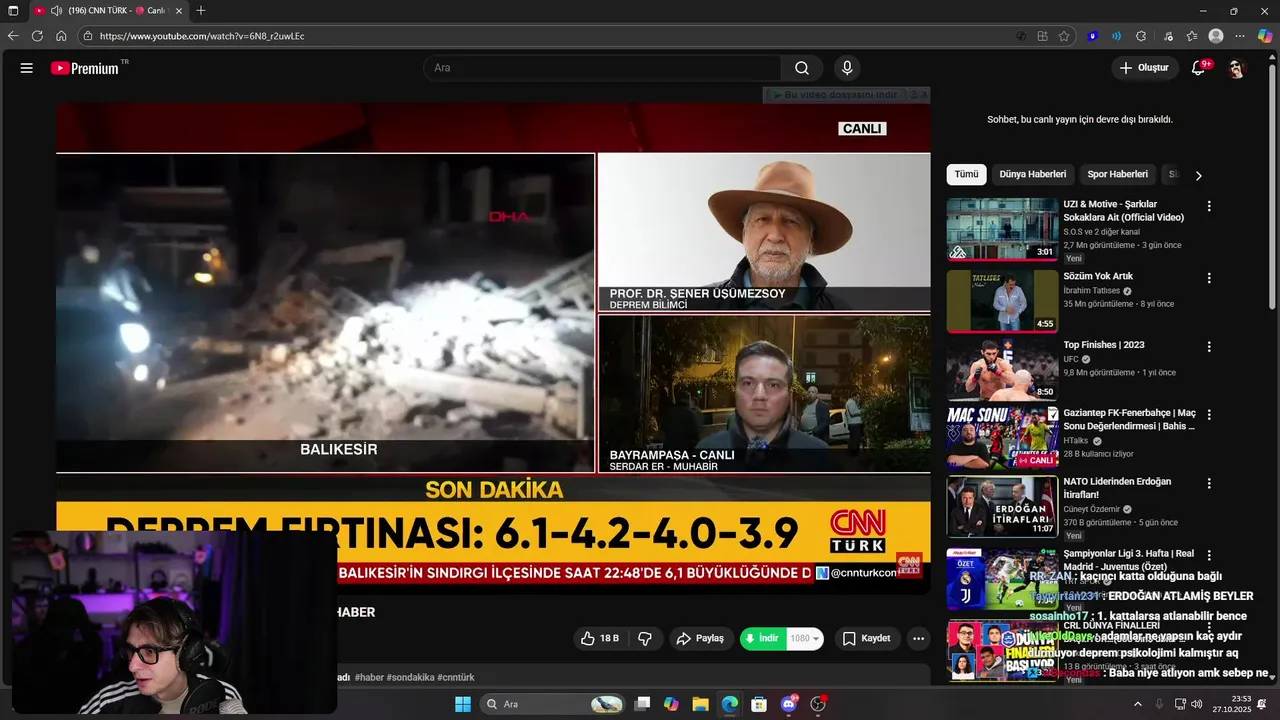Open options for Şampiyonlar Ligi Real Madrid video

(1209, 555)
